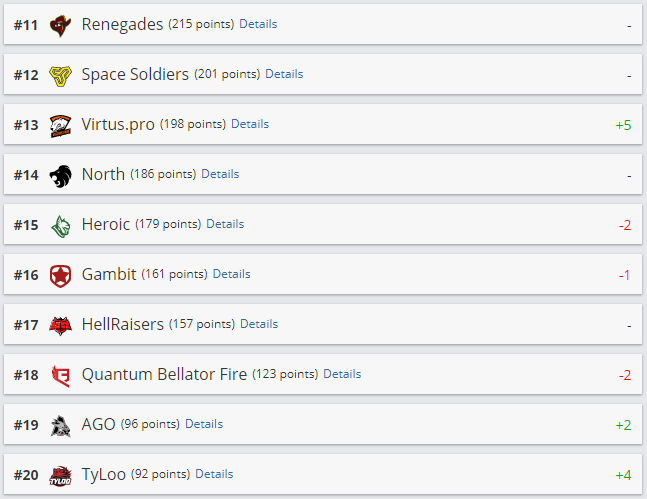Expand the AGO ranking row
The height and width of the screenshot is (499, 647).
coord(400,424)
